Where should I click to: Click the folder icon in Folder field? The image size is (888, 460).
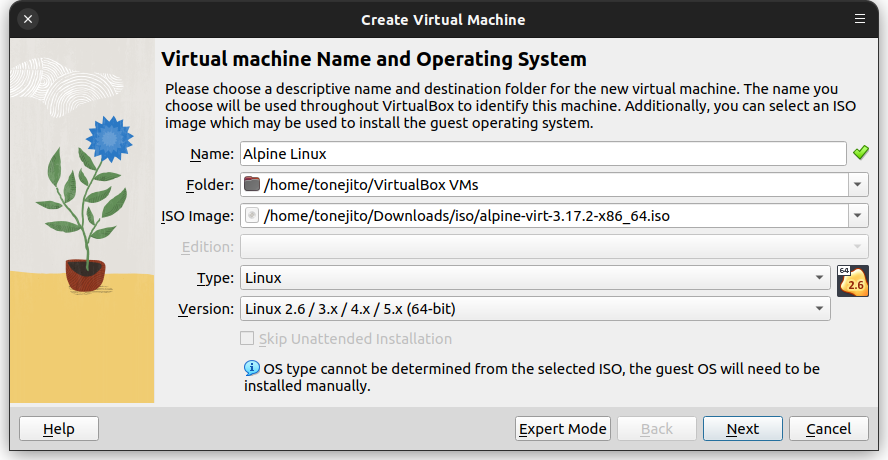click(x=252, y=184)
